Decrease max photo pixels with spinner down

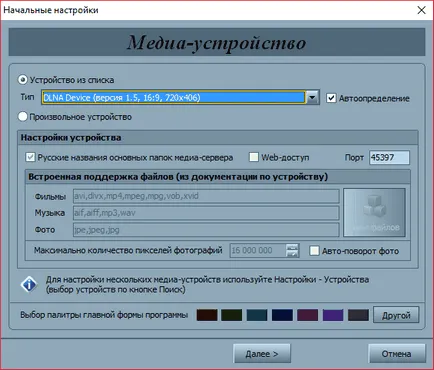pos(292,254)
